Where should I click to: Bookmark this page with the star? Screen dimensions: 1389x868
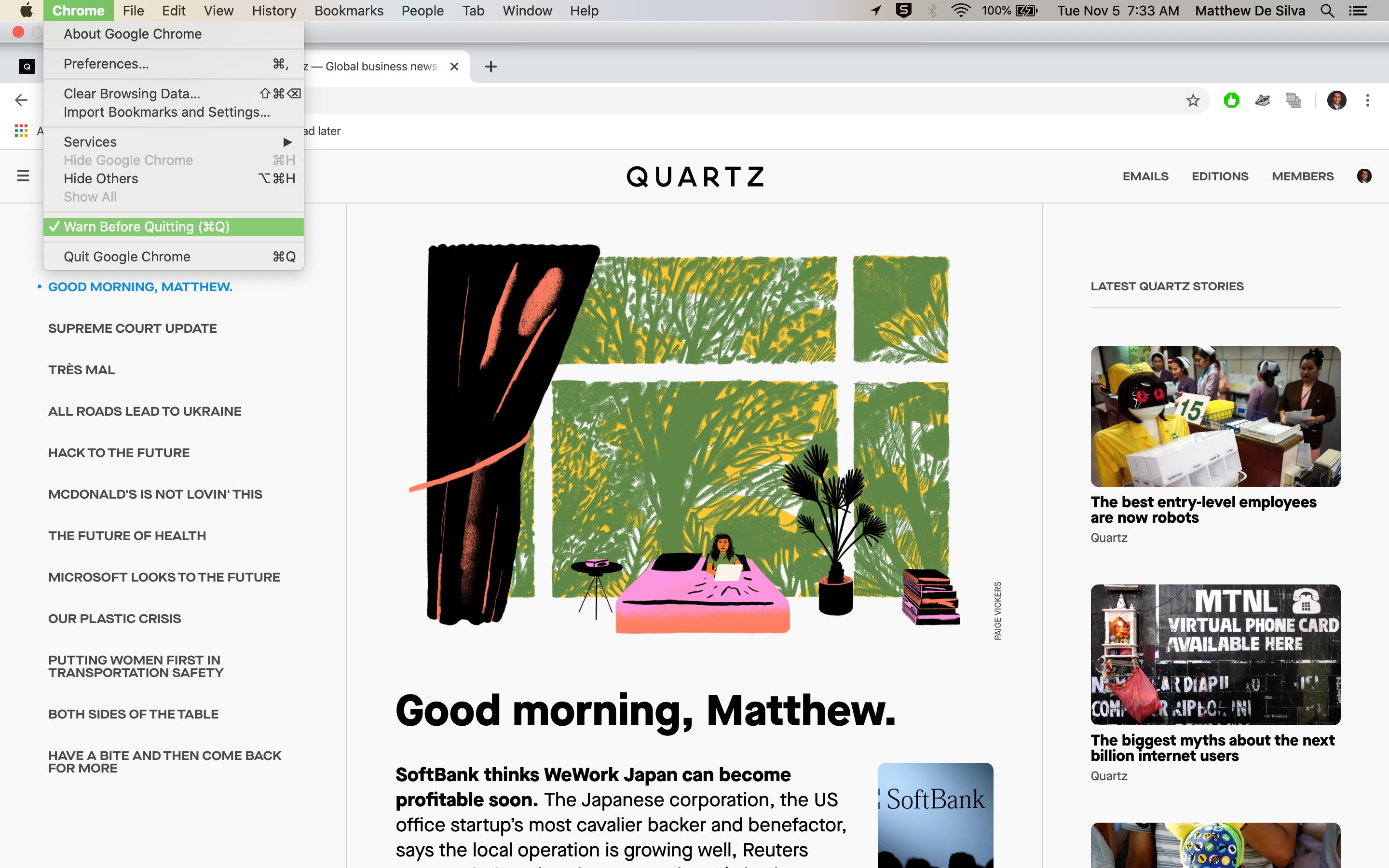[x=1193, y=100]
